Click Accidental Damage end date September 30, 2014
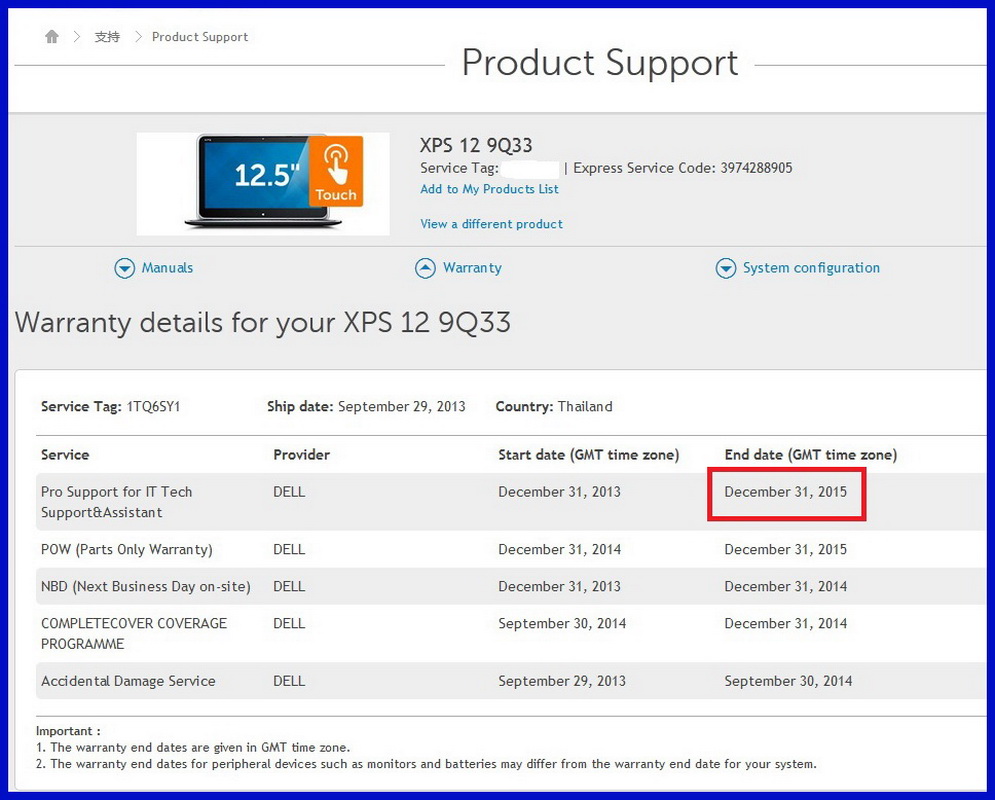 [788, 681]
